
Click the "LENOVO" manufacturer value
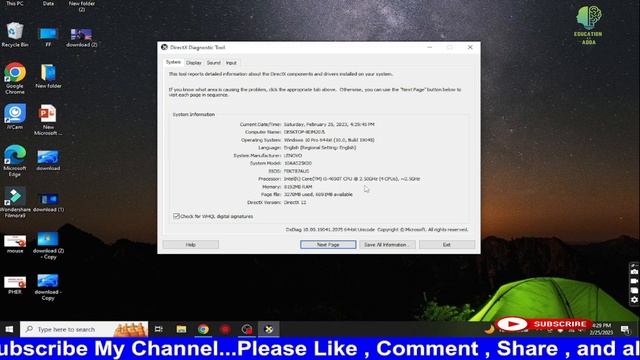293,156
